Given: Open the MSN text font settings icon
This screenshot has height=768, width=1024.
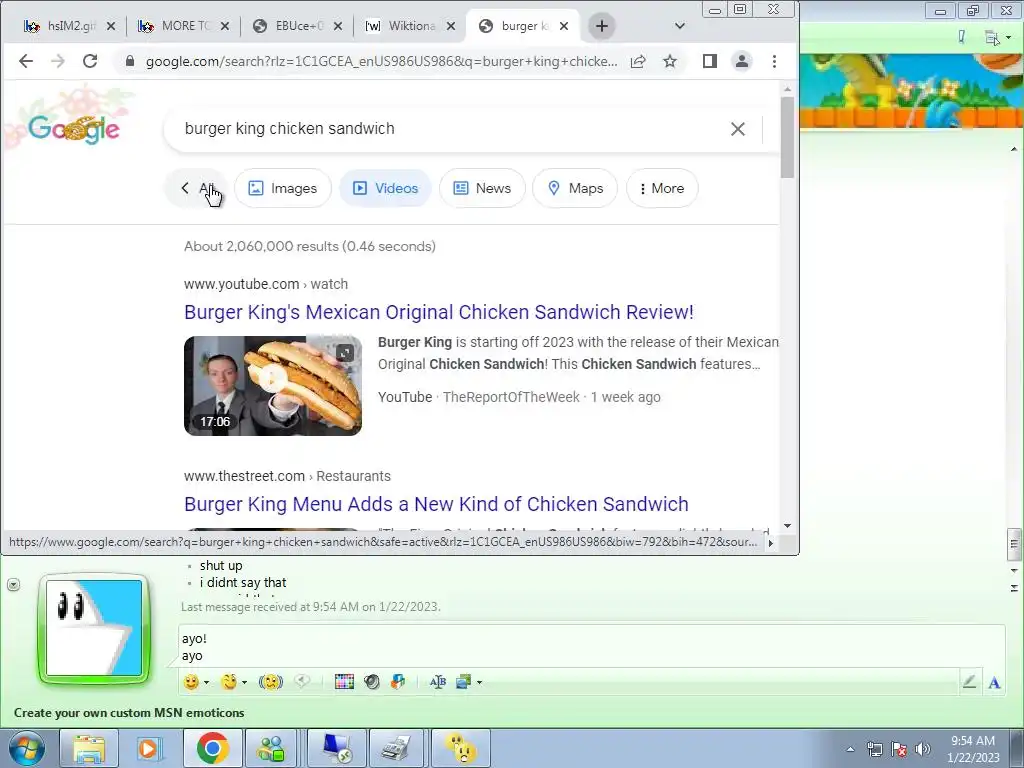Looking at the screenshot, I should coord(438,682).
